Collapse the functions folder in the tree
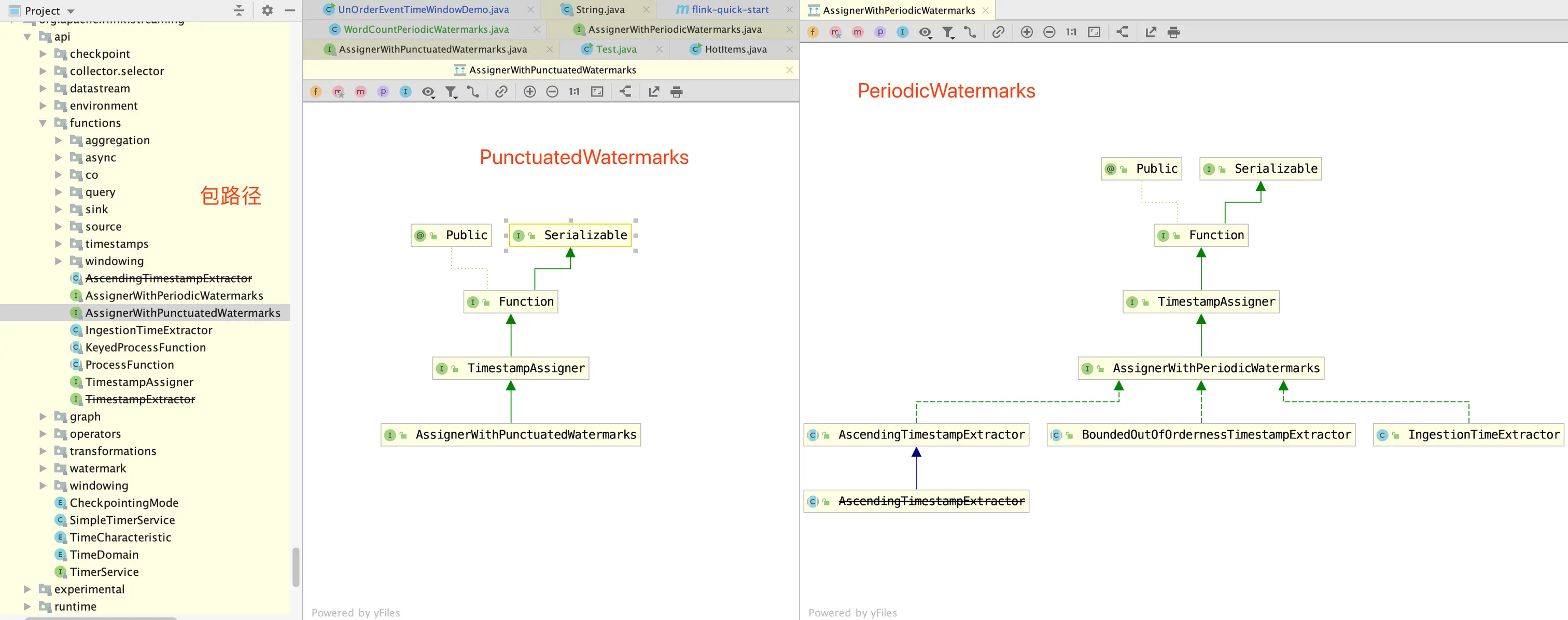 [x=43, y=123]
